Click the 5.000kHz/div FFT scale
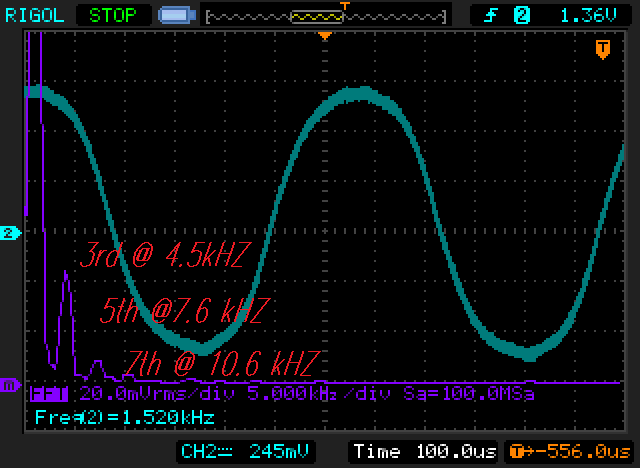This screenshot has height=468, width=640. pos(318,393)
